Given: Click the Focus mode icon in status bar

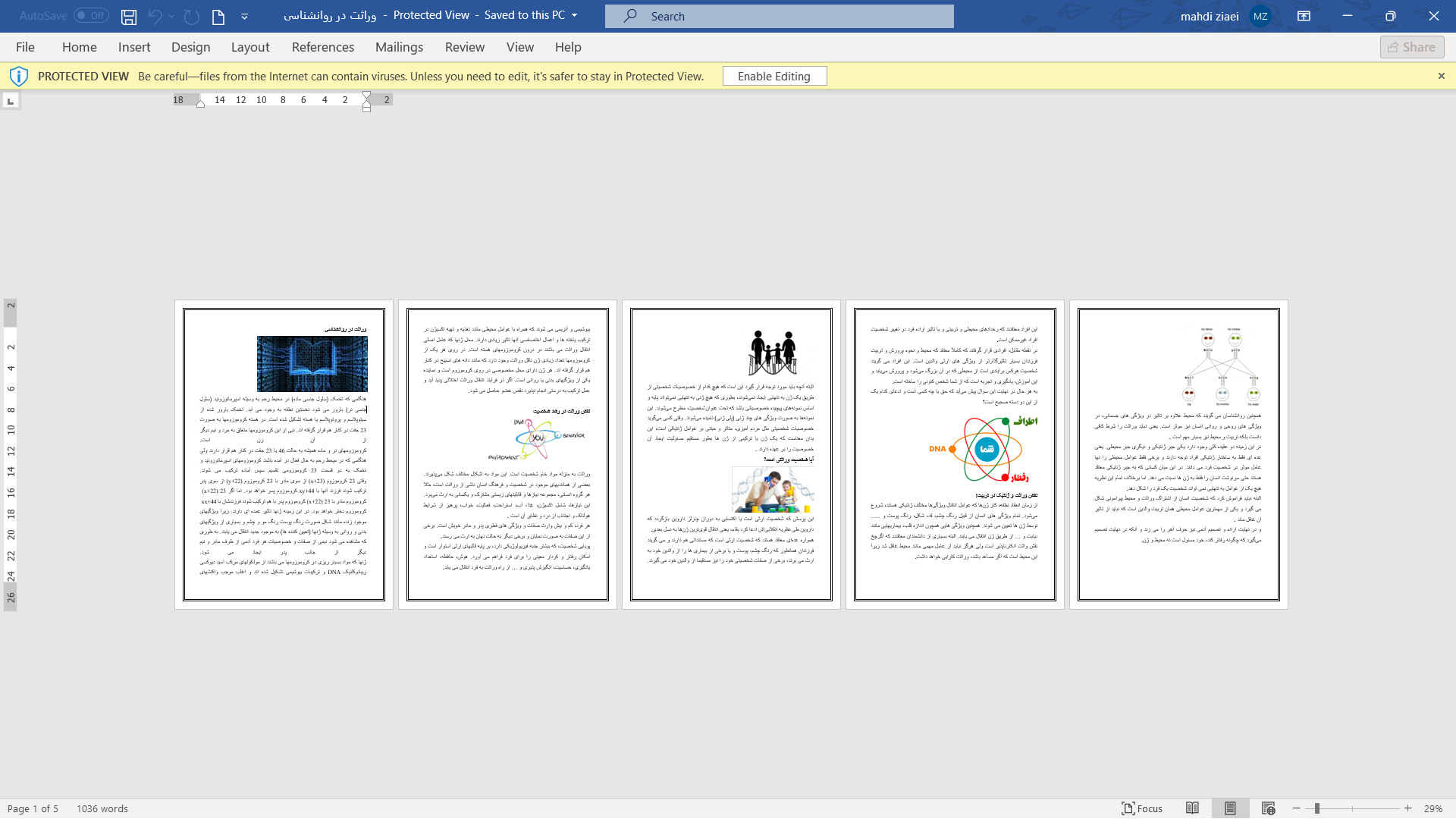Looking at the screenshot, I should [1127, 808].
